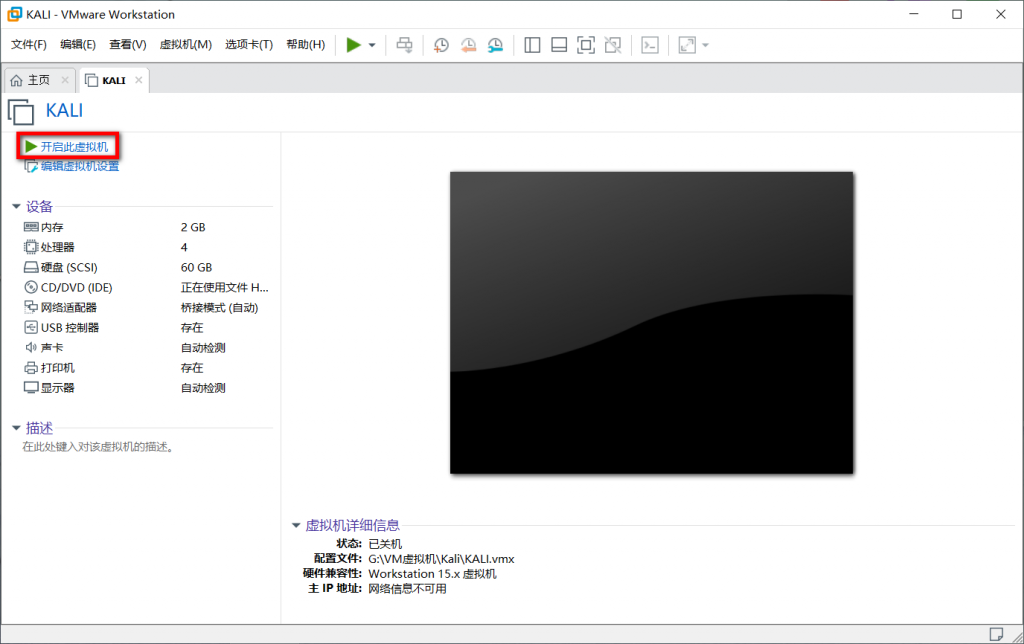Switch to the 主页 tab
Image resolution: width=1024 pixels, height=644 pixels.
pos(39,80)
